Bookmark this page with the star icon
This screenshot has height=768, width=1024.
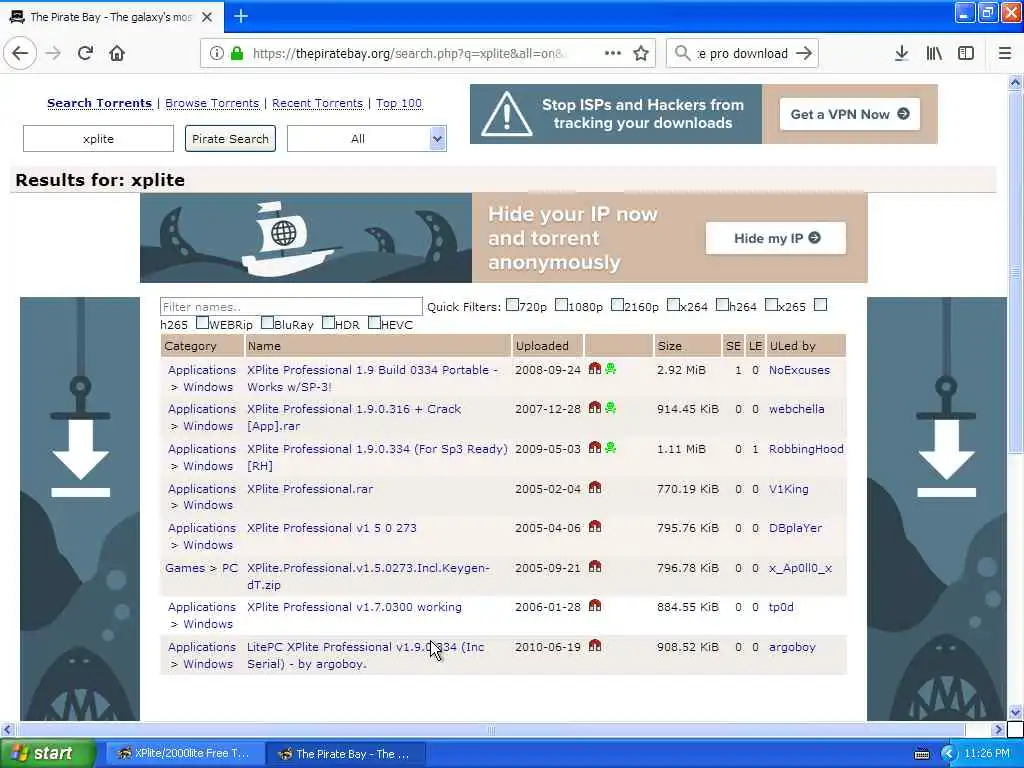coord(641,54)
